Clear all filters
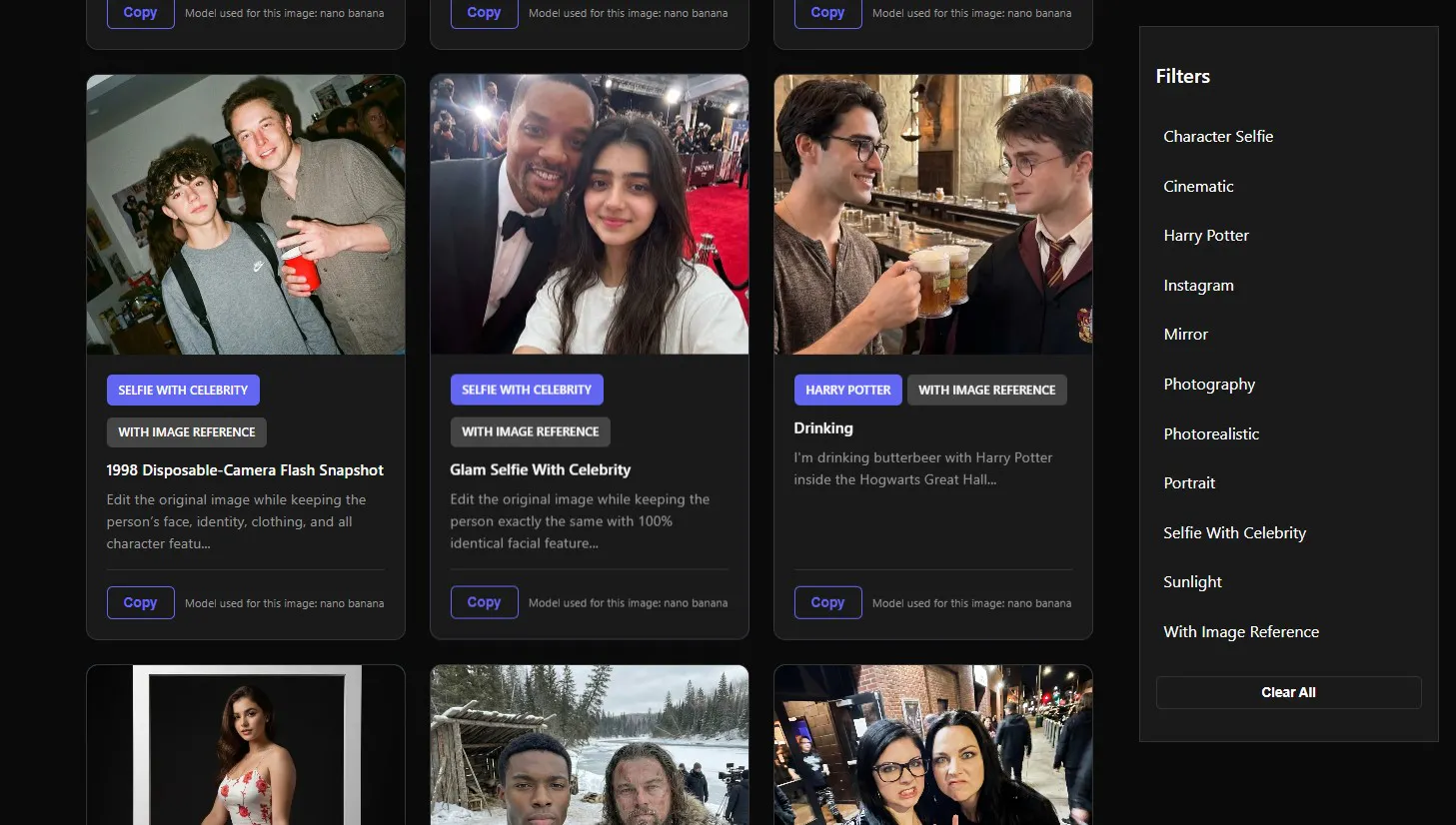Image resolution: width=1456 pixels, height=825 pixels. coord(1288,692)
